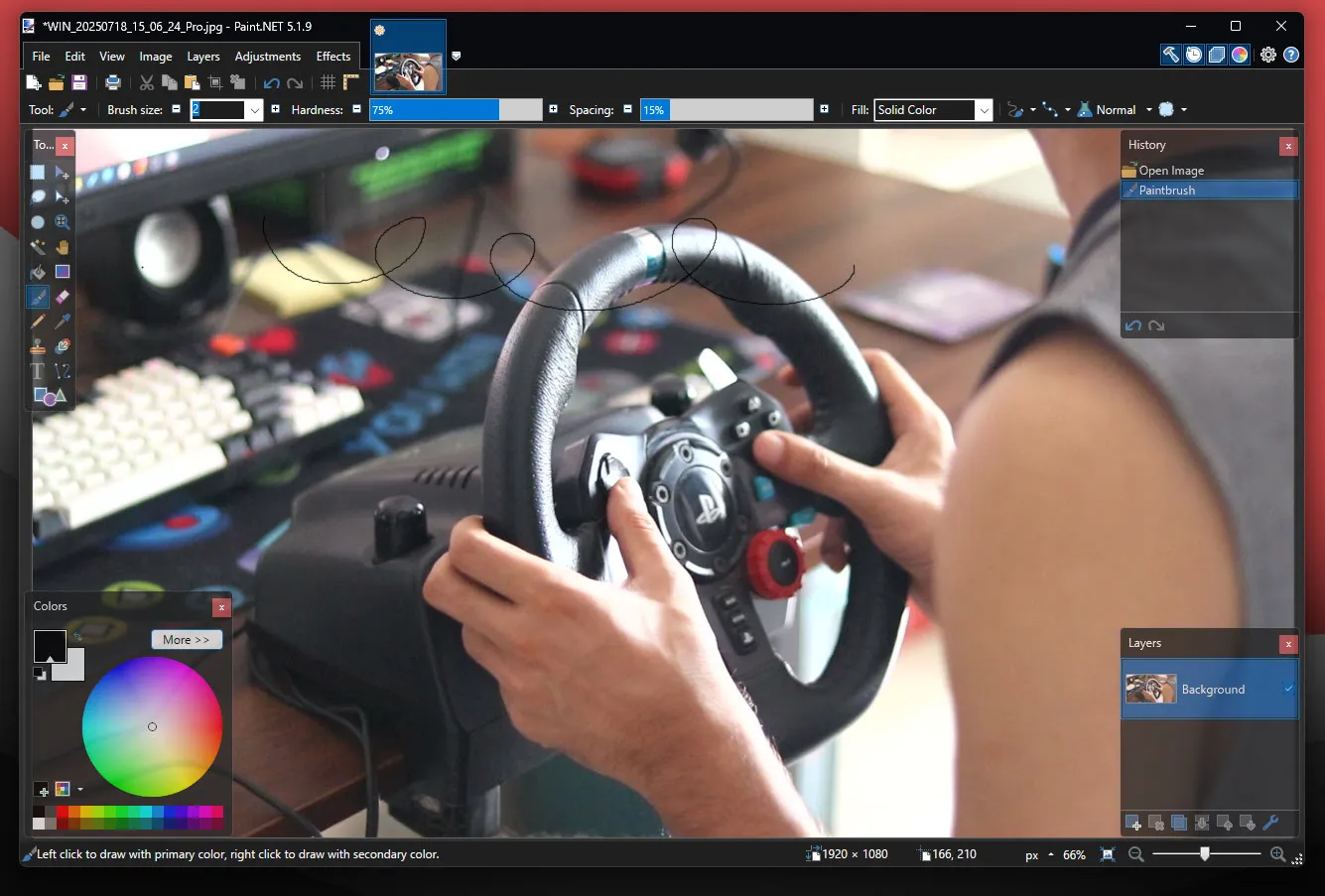Screen dimensions: 1325x896
Task: Choose the Text tool
Action: 37,370
